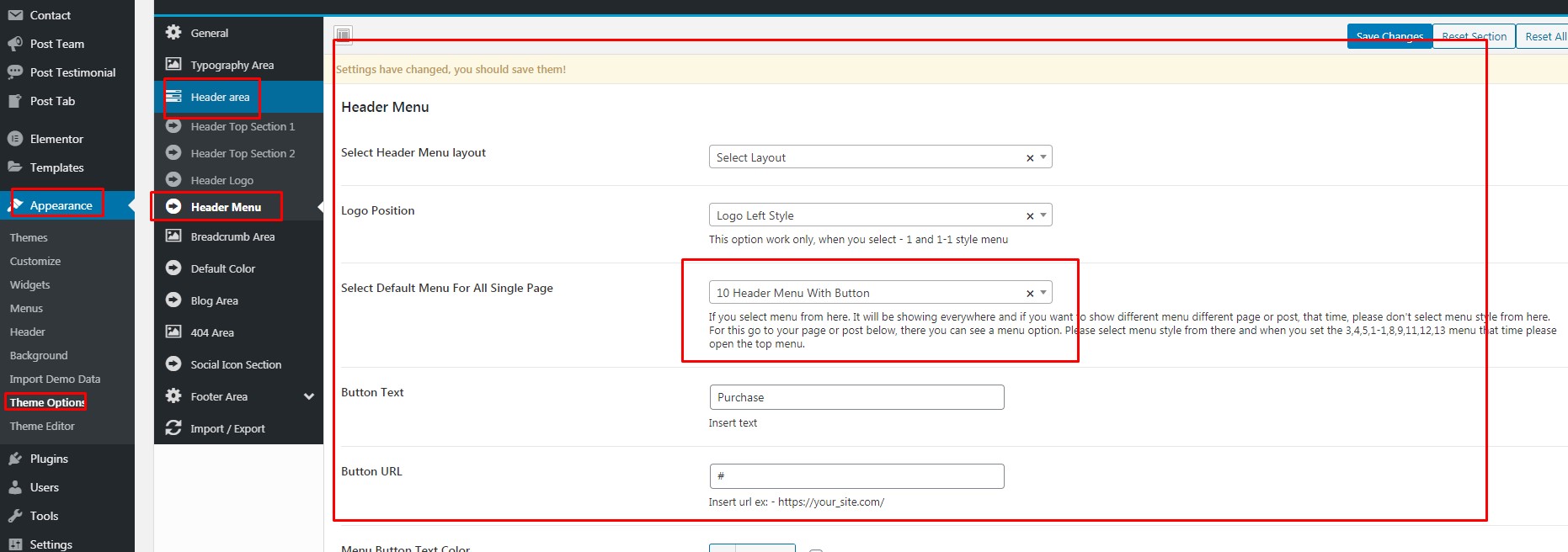
Task: Click the Import / Export refresh icon
Action: point(173,427)
